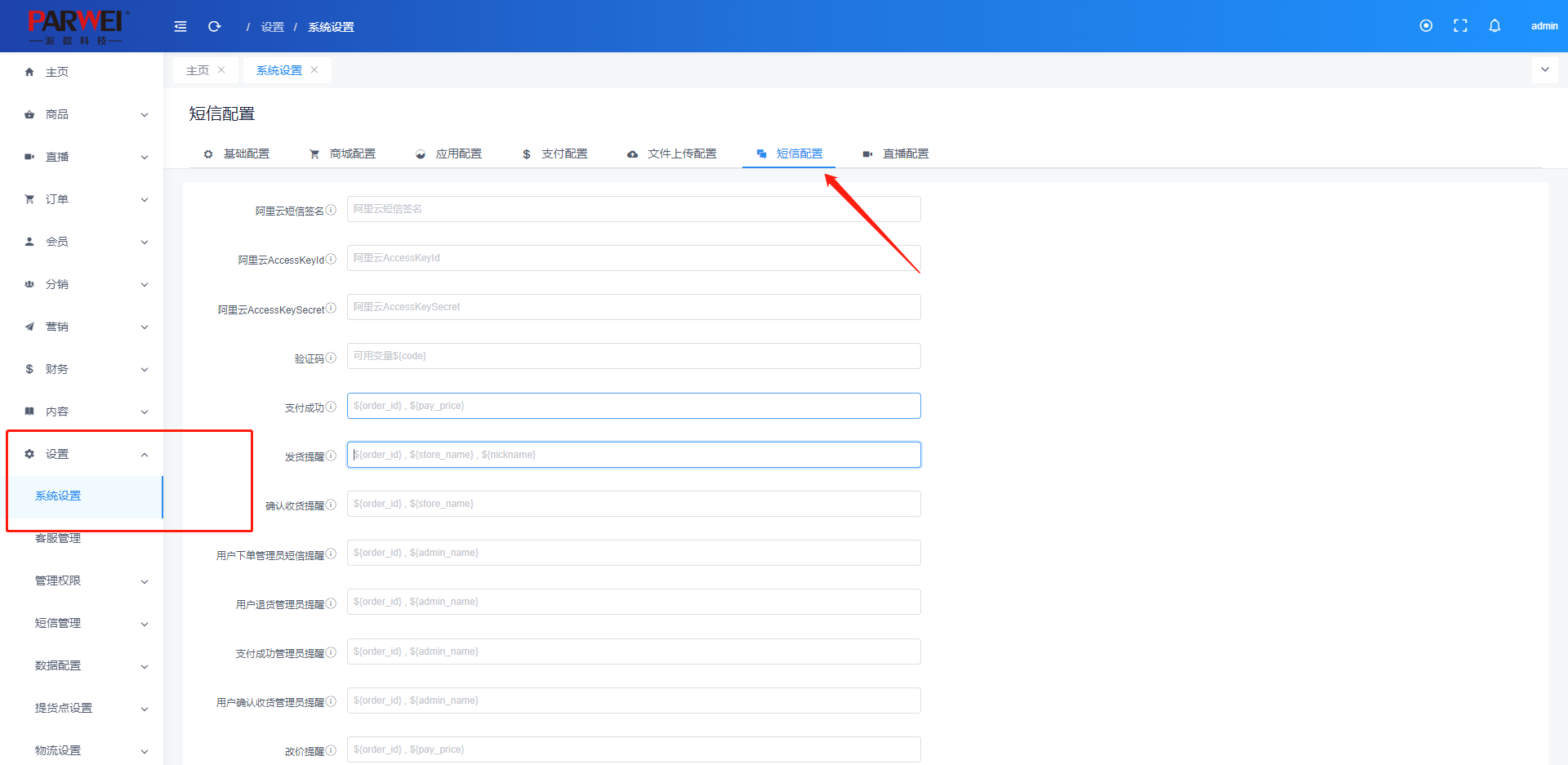Screen dimensions: 1568x765
Task: Select the 短信配置 tab
Action: [790, 153]
